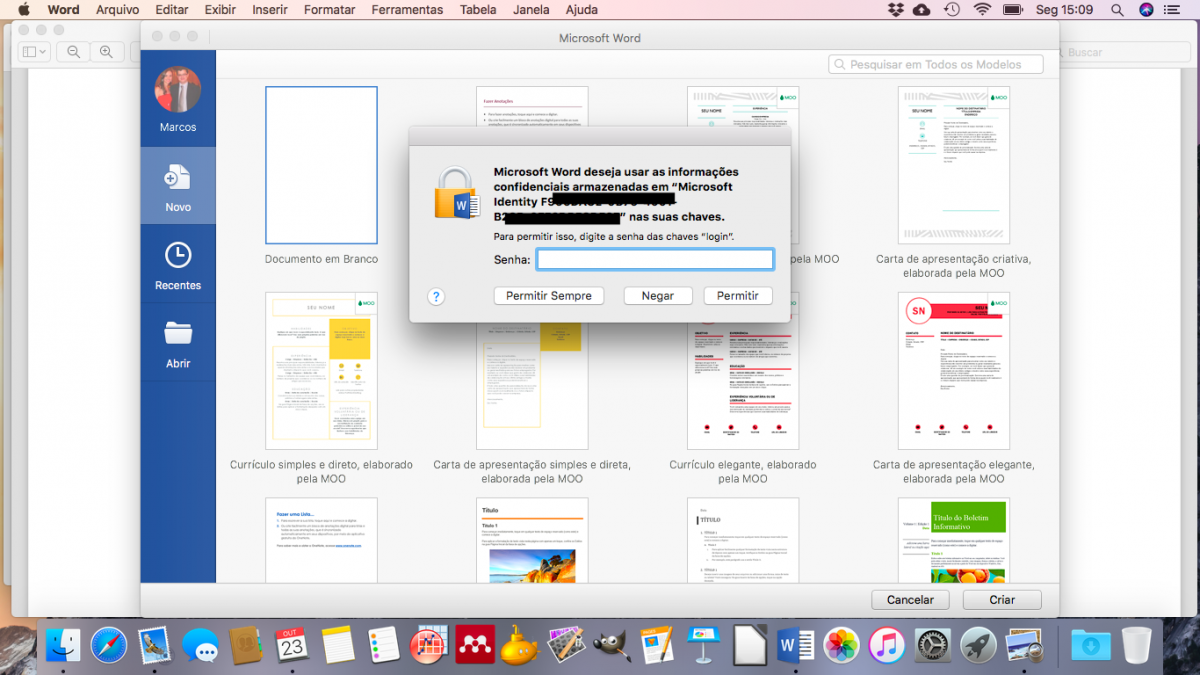Click zoom out button in Preview toolbar

pos(73,52)
